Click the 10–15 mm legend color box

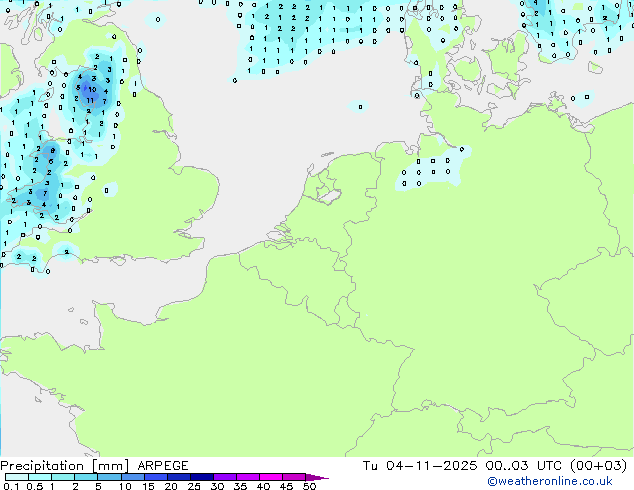click(132, 477)
